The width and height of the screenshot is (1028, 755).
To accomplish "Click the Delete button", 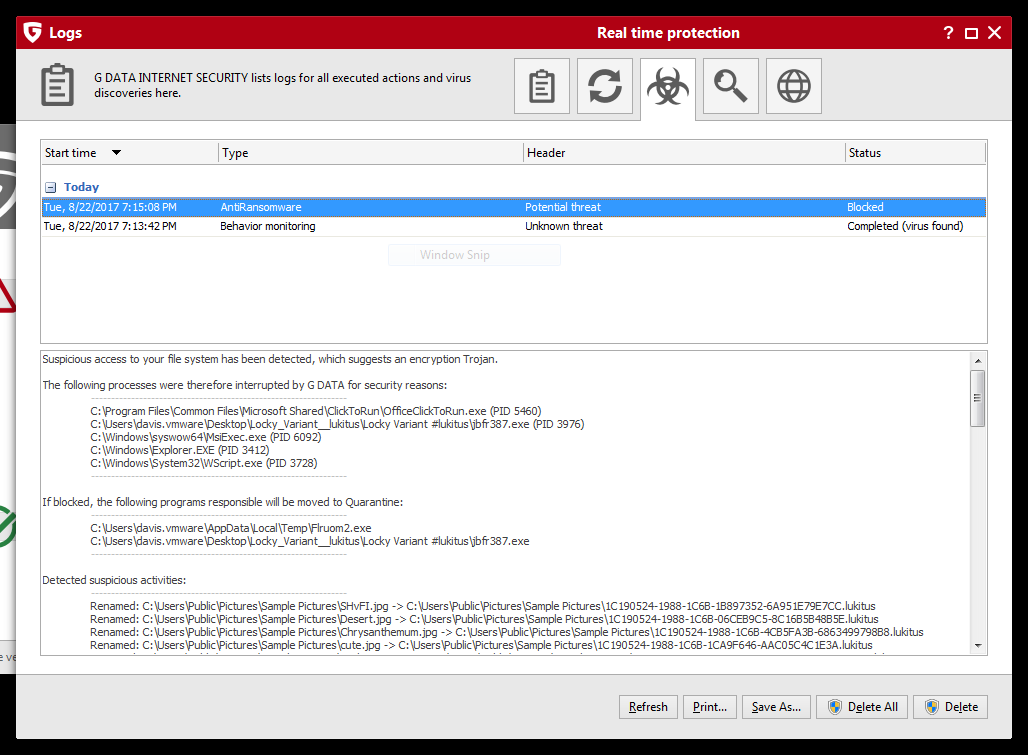I will (x=951, y=707).
